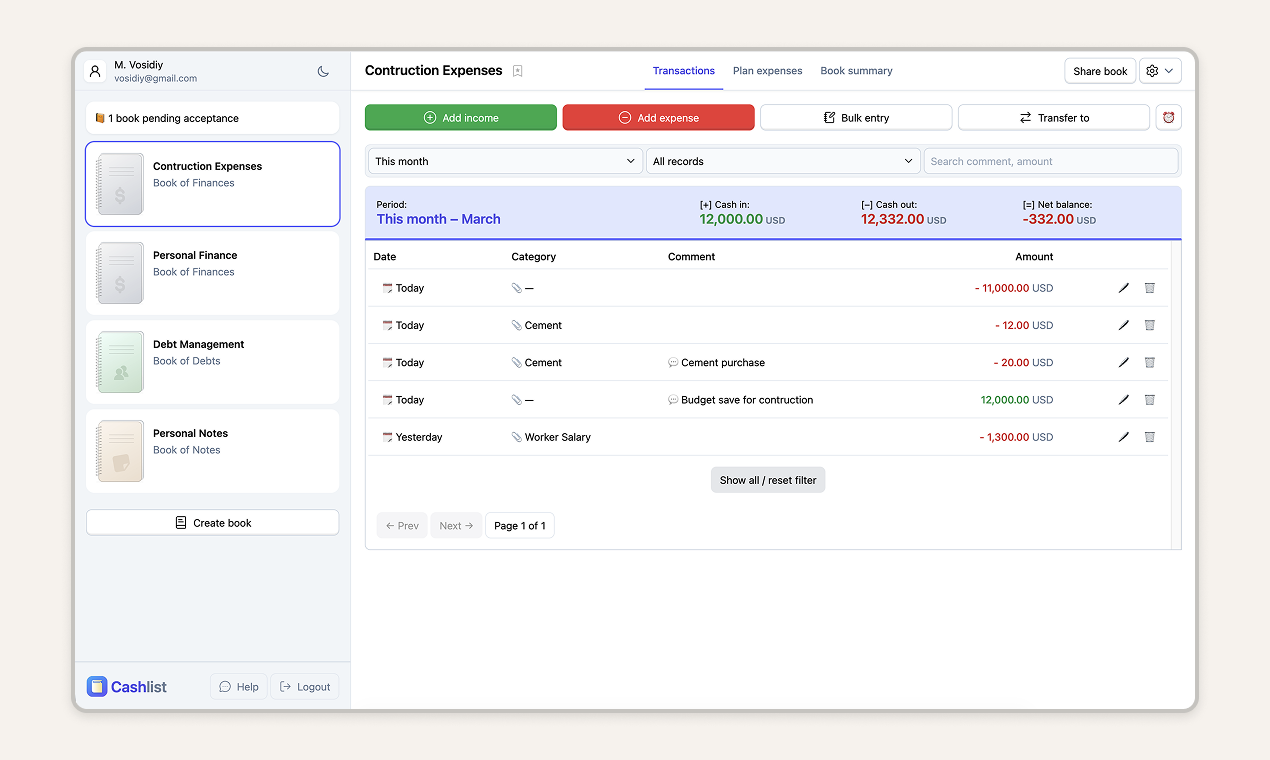This screenshot has width=1270, height=760.
Task: Delete the Worker Salary transaction via trash icon
Action: (1149, 437)
